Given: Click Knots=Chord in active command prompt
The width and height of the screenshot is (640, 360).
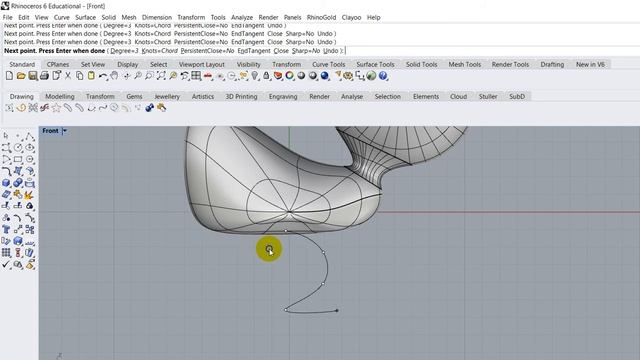Looking at the screenshot, I should pos(160,51).
